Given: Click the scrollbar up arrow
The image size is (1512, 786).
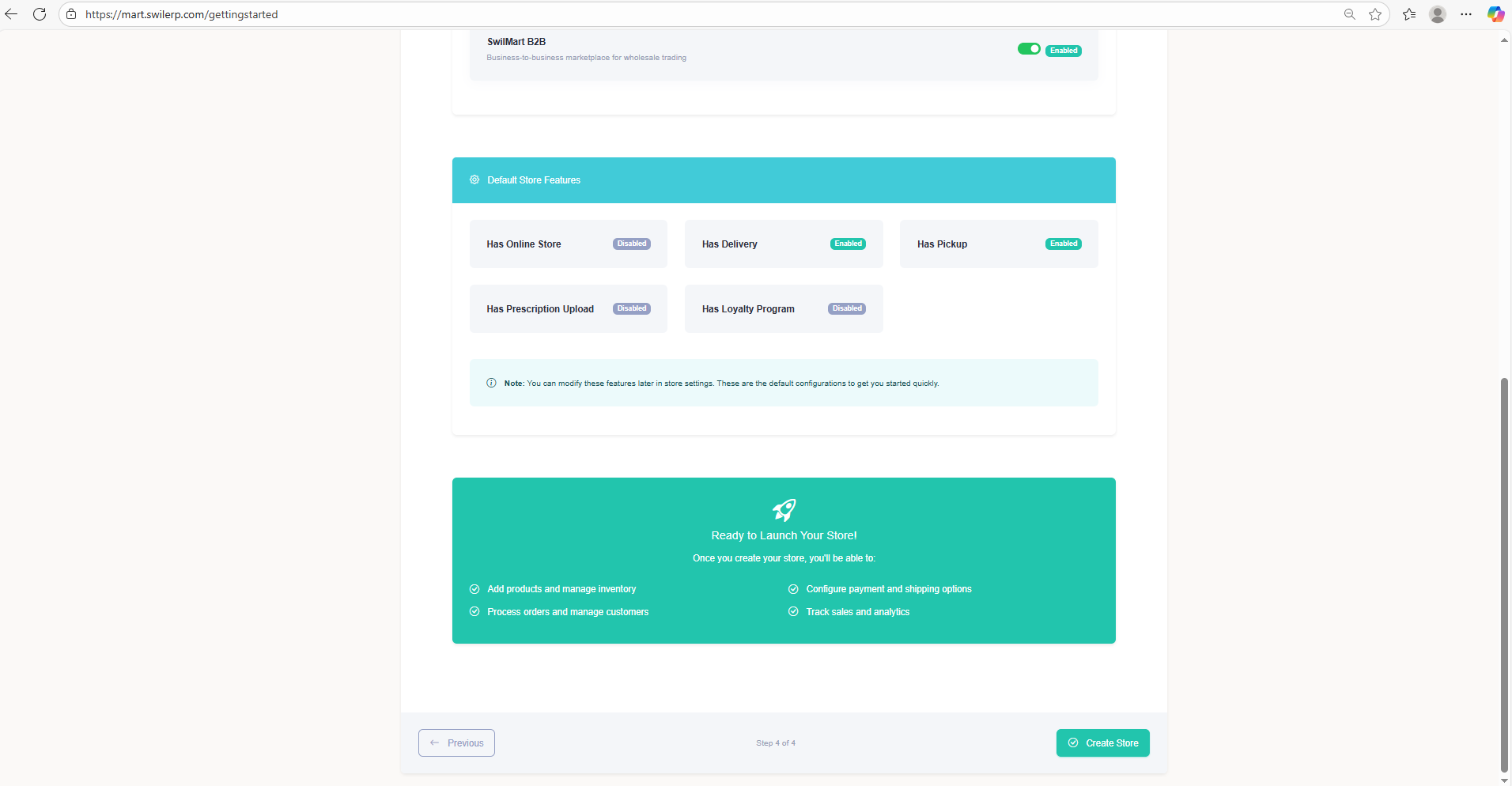Looking at the screenshot, I should pyautogui.click(x=1504, y=40).
